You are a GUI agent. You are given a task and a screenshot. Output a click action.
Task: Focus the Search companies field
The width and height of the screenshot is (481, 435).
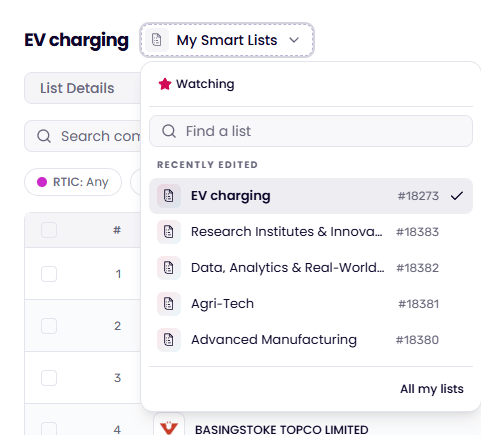[x=83, y=136]
